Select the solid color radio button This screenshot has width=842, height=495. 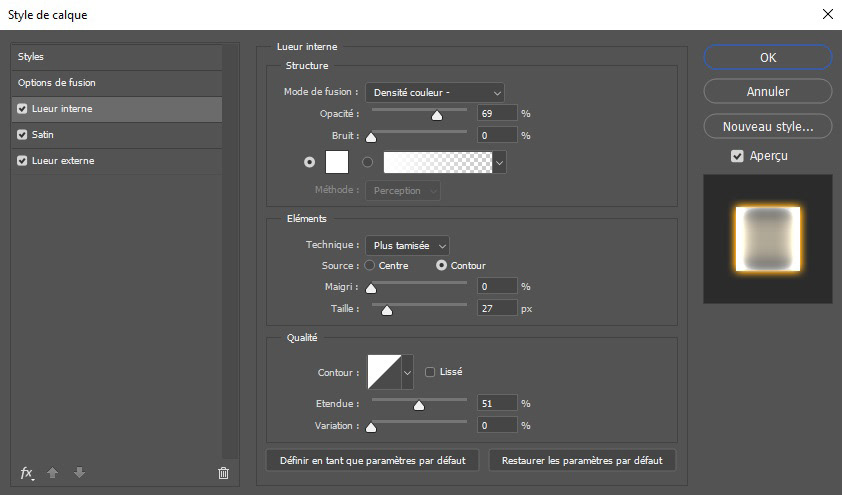click(309, 162)
